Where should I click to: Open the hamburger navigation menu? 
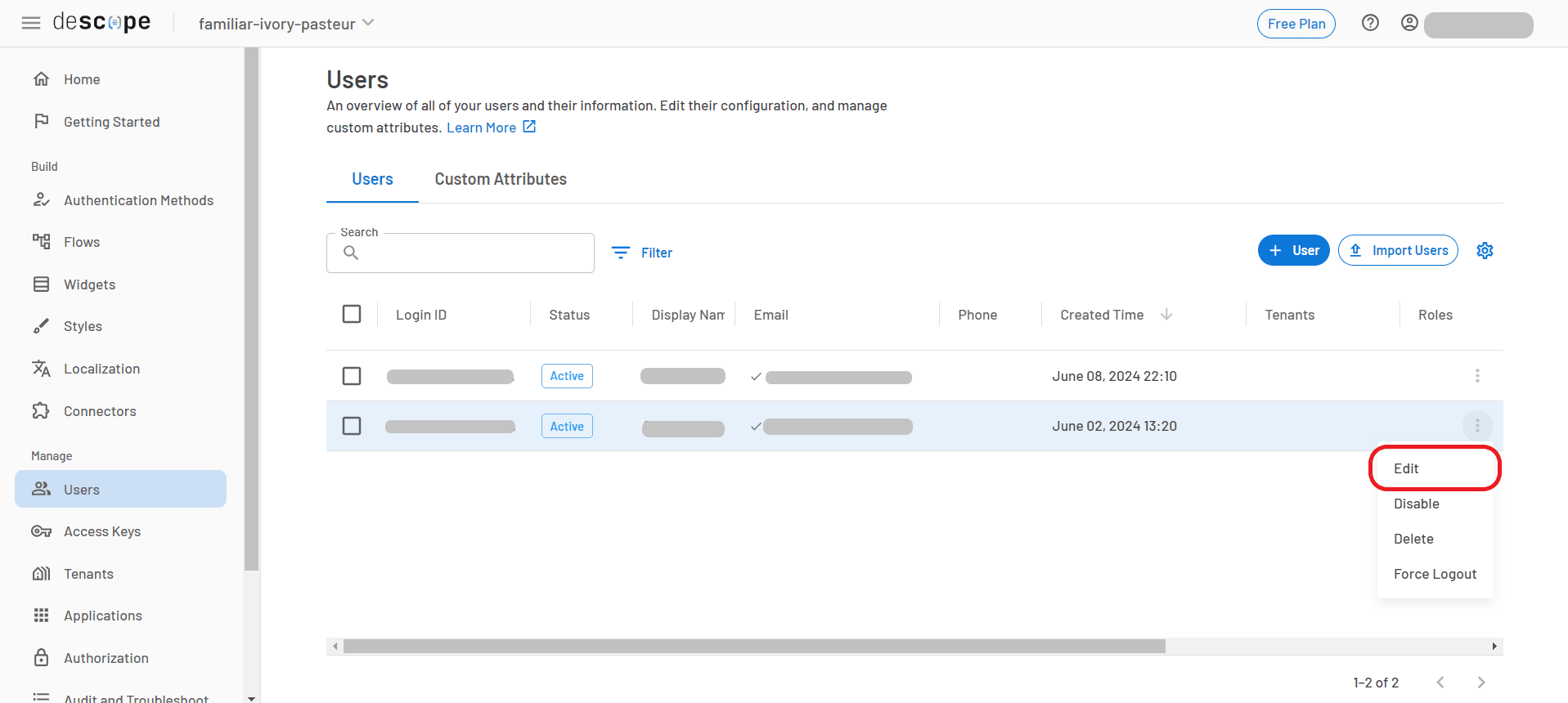click(31, 23)
